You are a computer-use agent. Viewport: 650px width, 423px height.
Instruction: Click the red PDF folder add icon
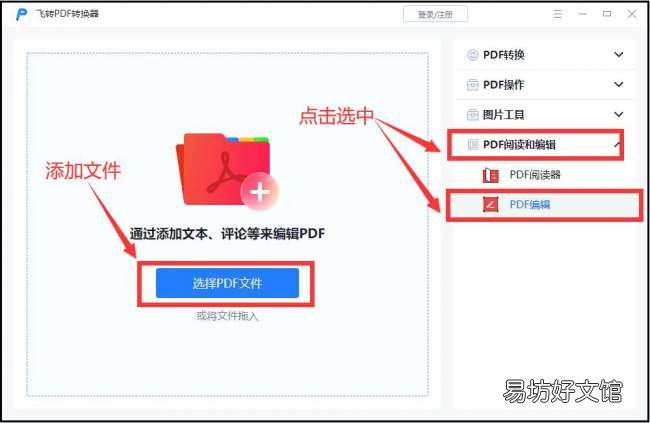228,170
